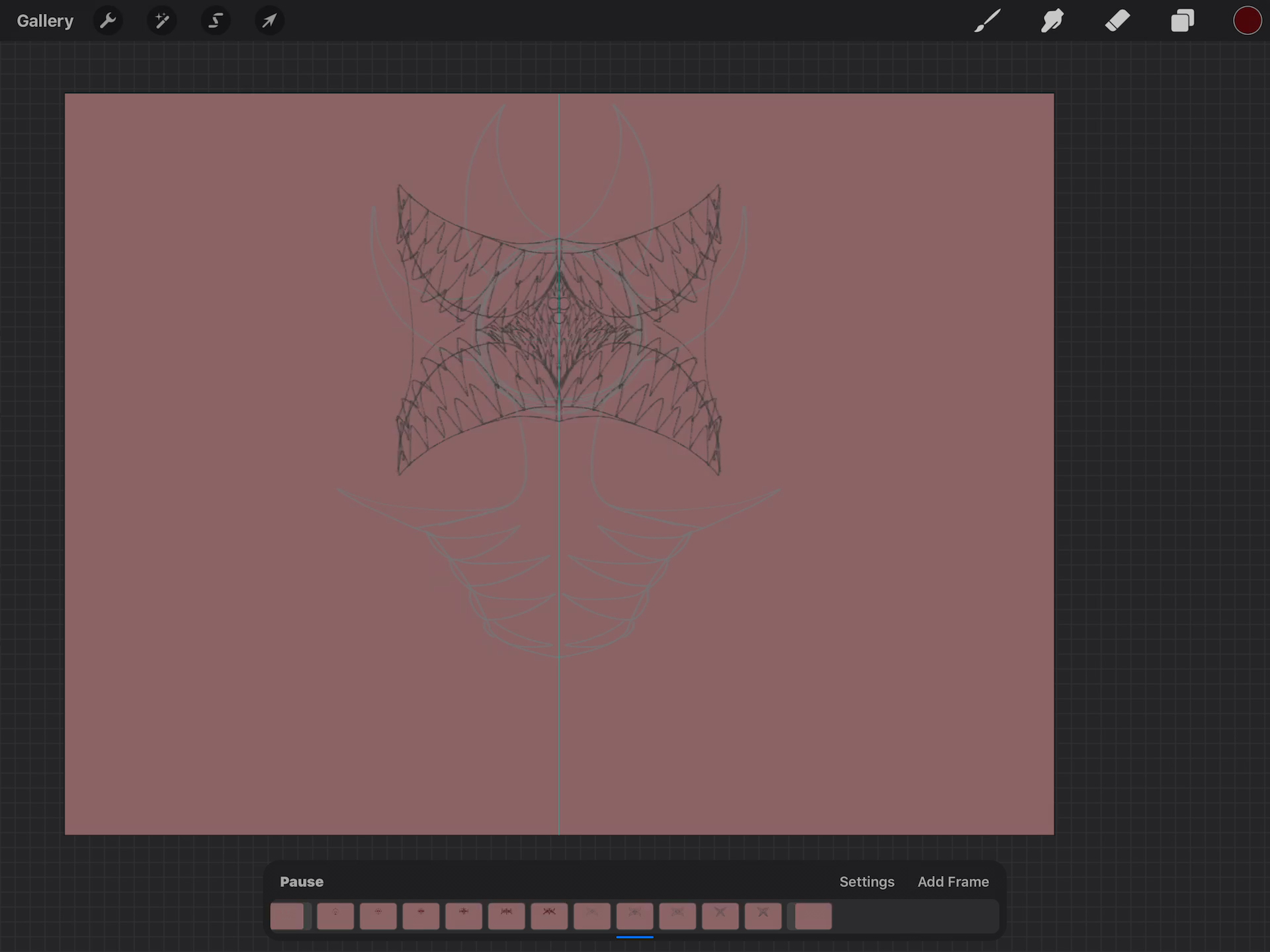Viewport: 1270px width, 952px height.
Task: Open Animation Assist Settings
Action: pos(867,882)
